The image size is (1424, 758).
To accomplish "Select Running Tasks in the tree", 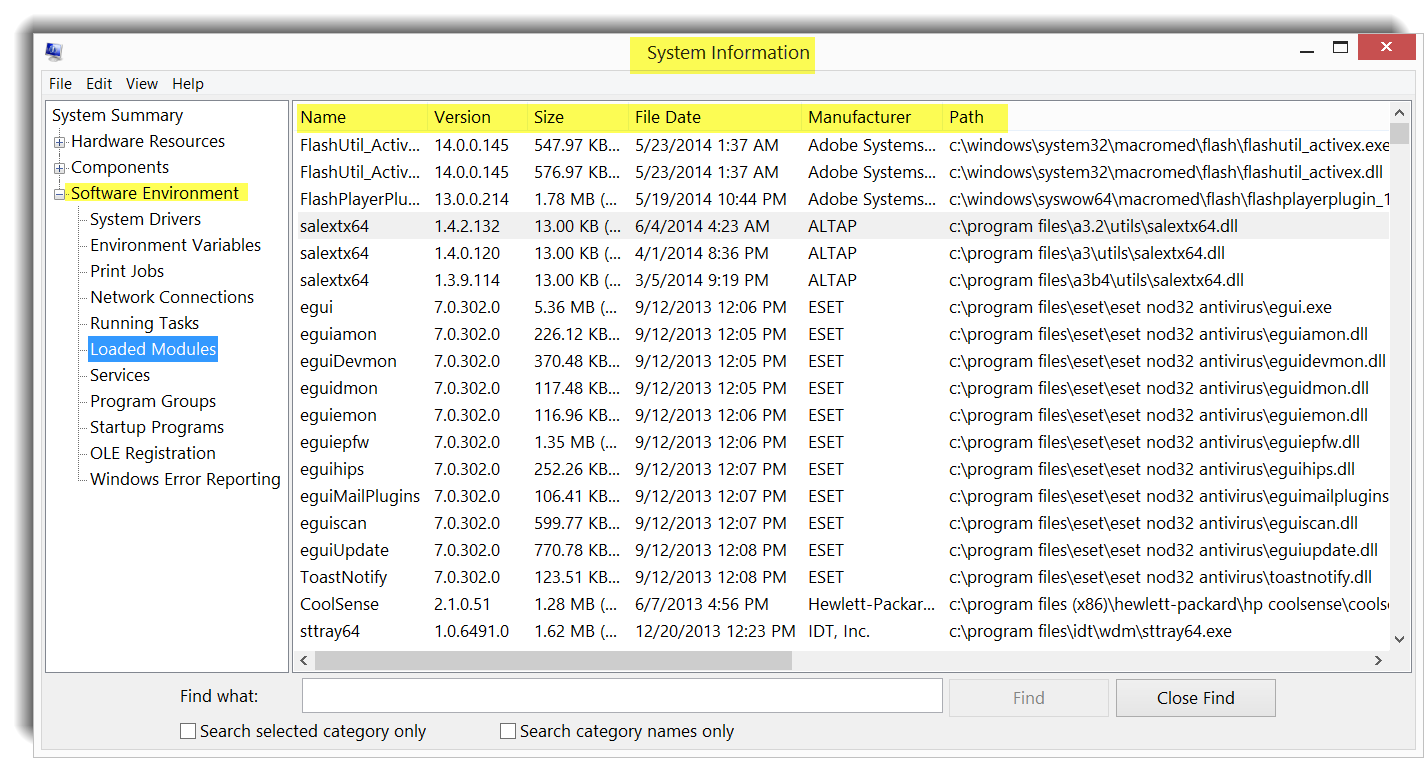I will [x=144, y=323].
